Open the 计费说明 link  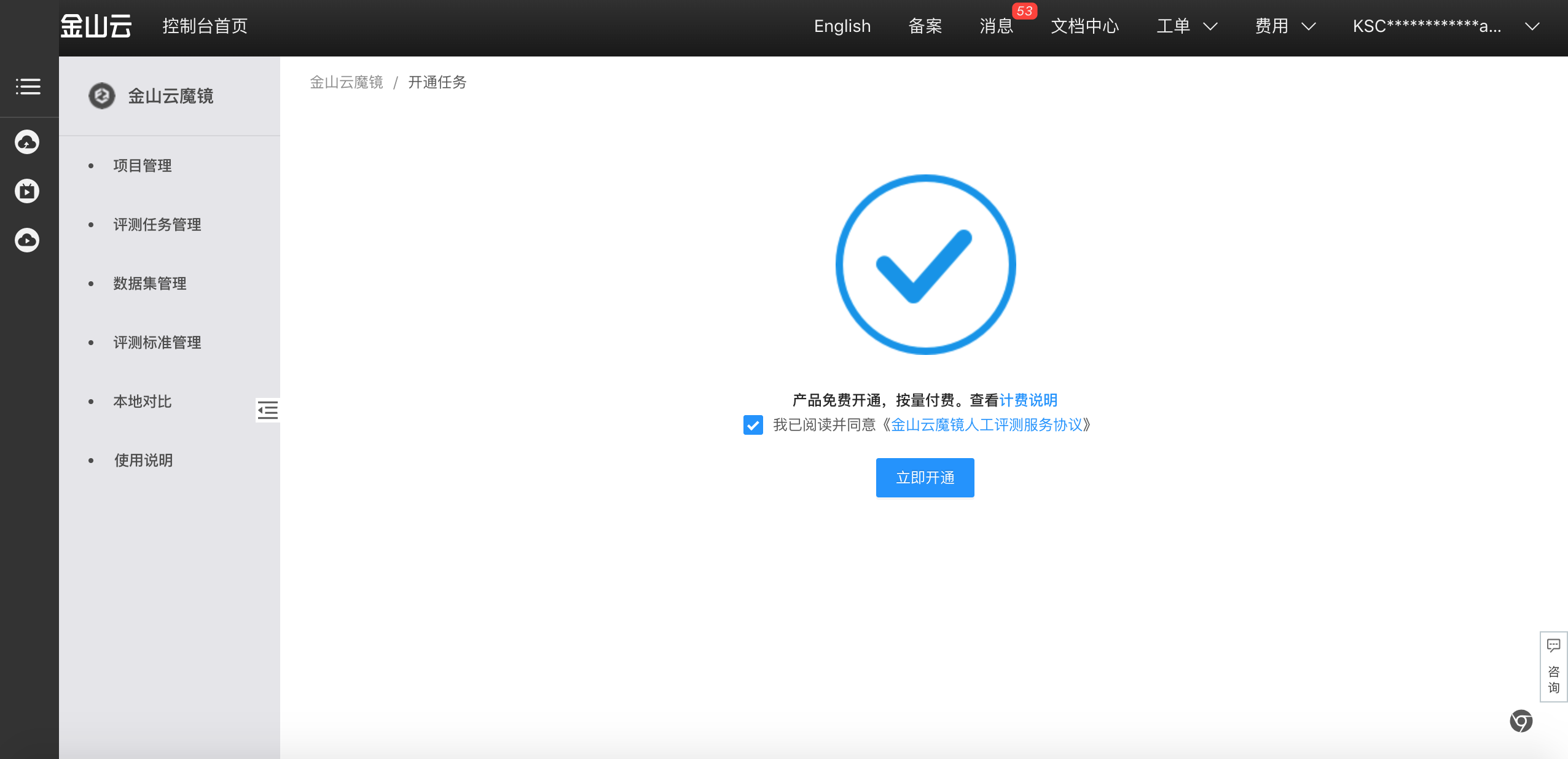(1029, 400)
